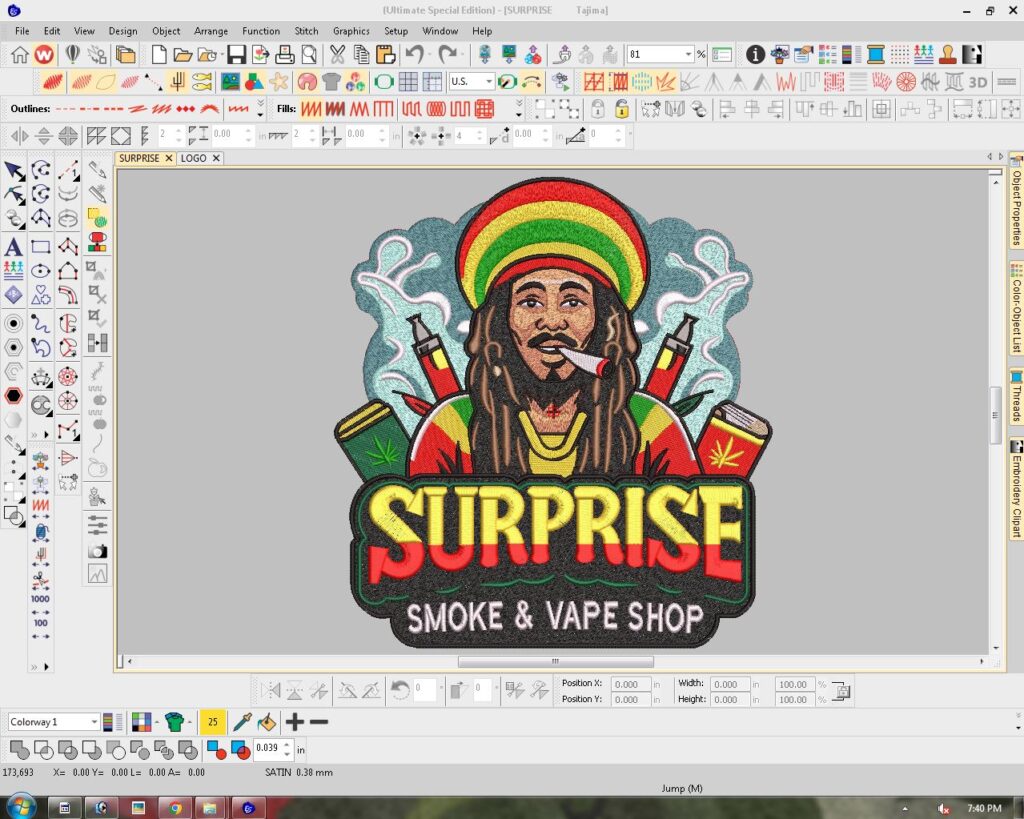1024x819 pixels.
Task: Click the black info circle icon
Action: [755, 55]
